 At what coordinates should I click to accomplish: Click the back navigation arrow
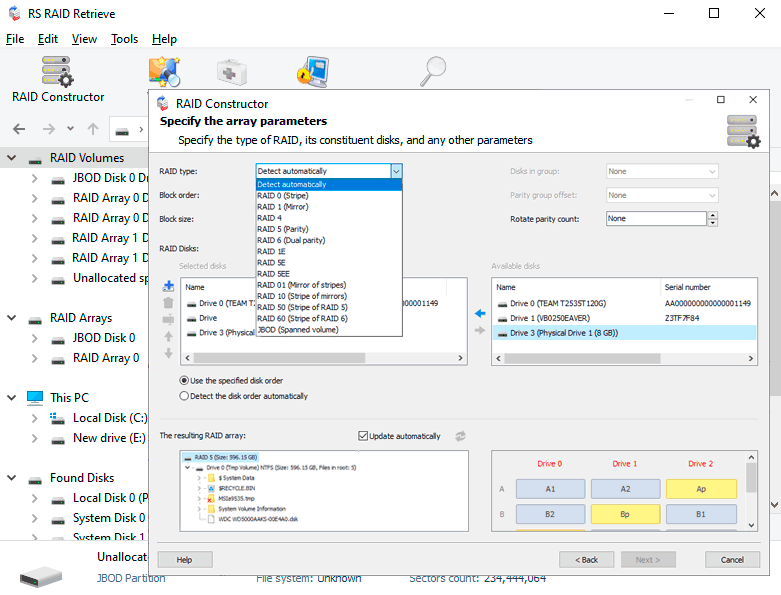click(x=19, y=129)
